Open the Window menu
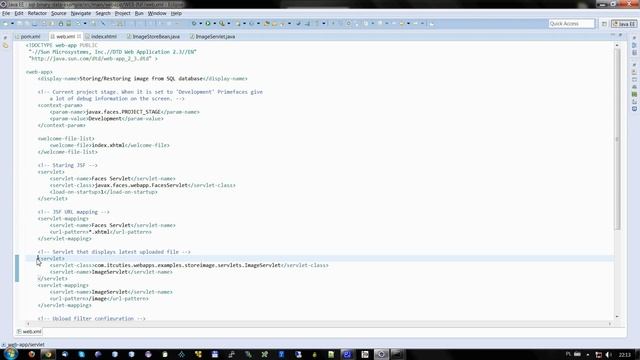This screenshot has height=360, width=640. click(x=157, y=13)
